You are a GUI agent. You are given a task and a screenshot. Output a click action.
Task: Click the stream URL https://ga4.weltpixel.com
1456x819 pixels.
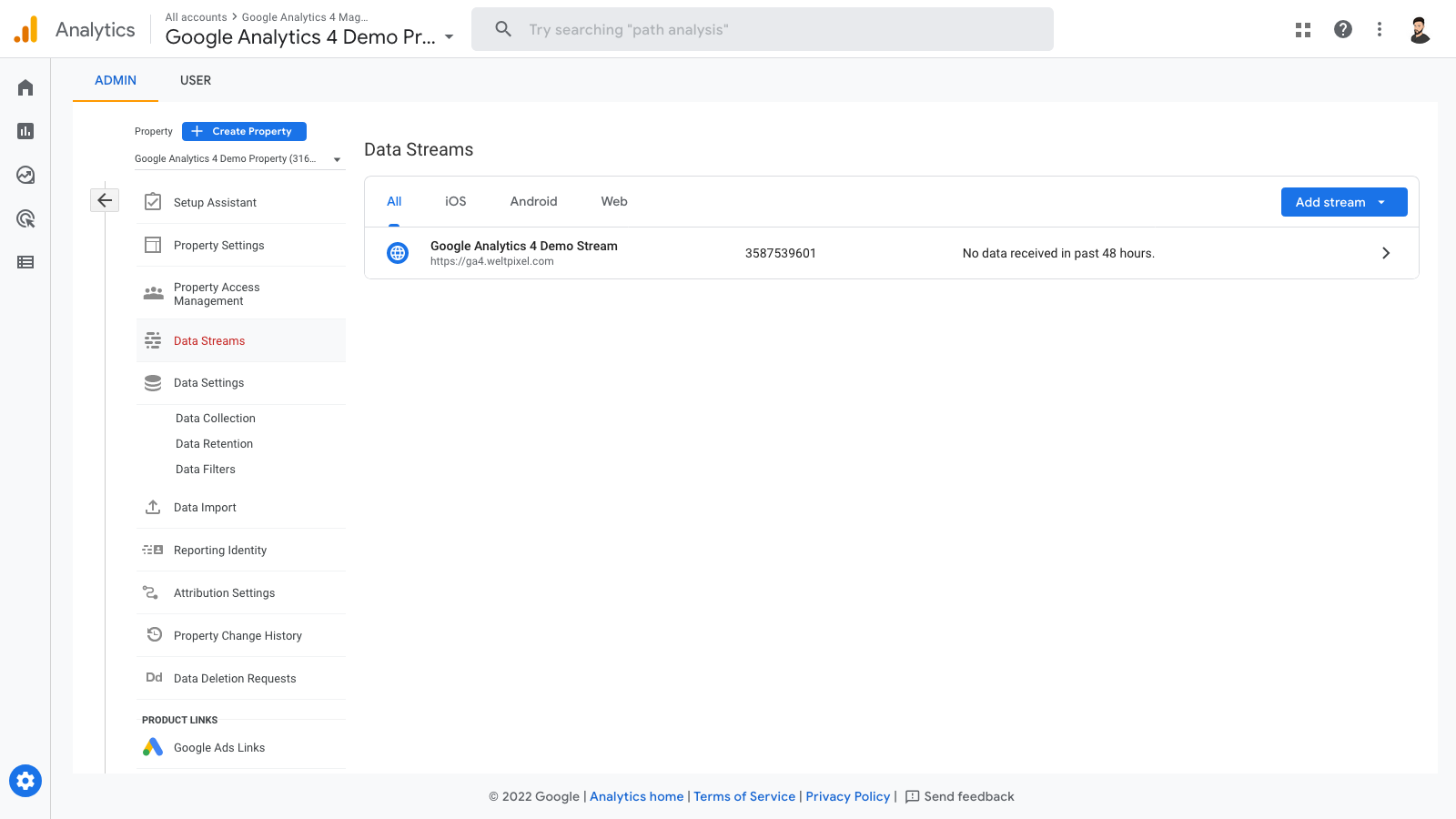click(x=492, y=261)
